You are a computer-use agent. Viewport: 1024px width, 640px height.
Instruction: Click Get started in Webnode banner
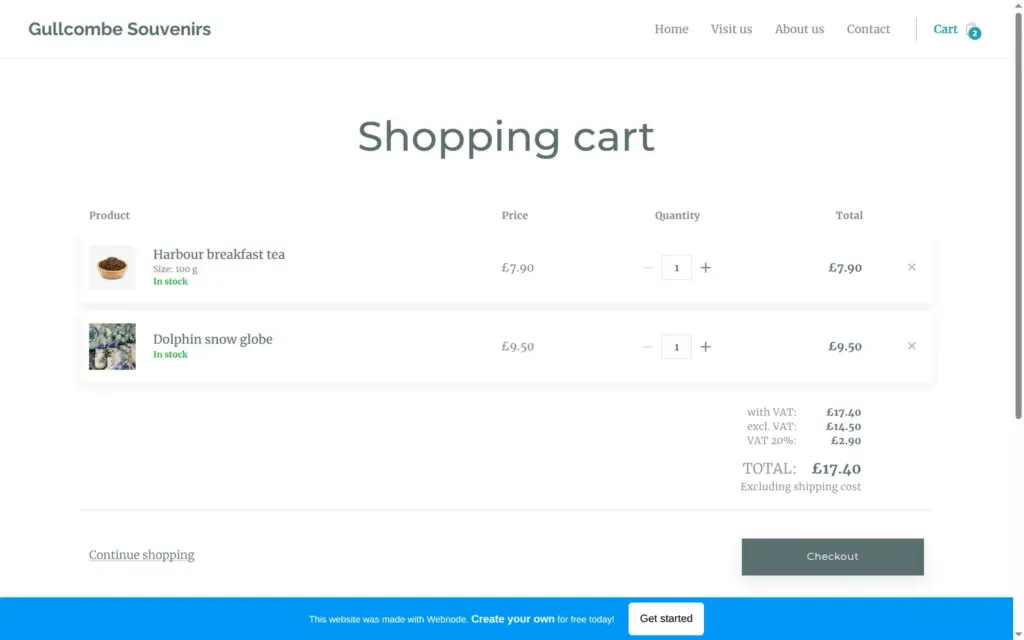(666, 618)
